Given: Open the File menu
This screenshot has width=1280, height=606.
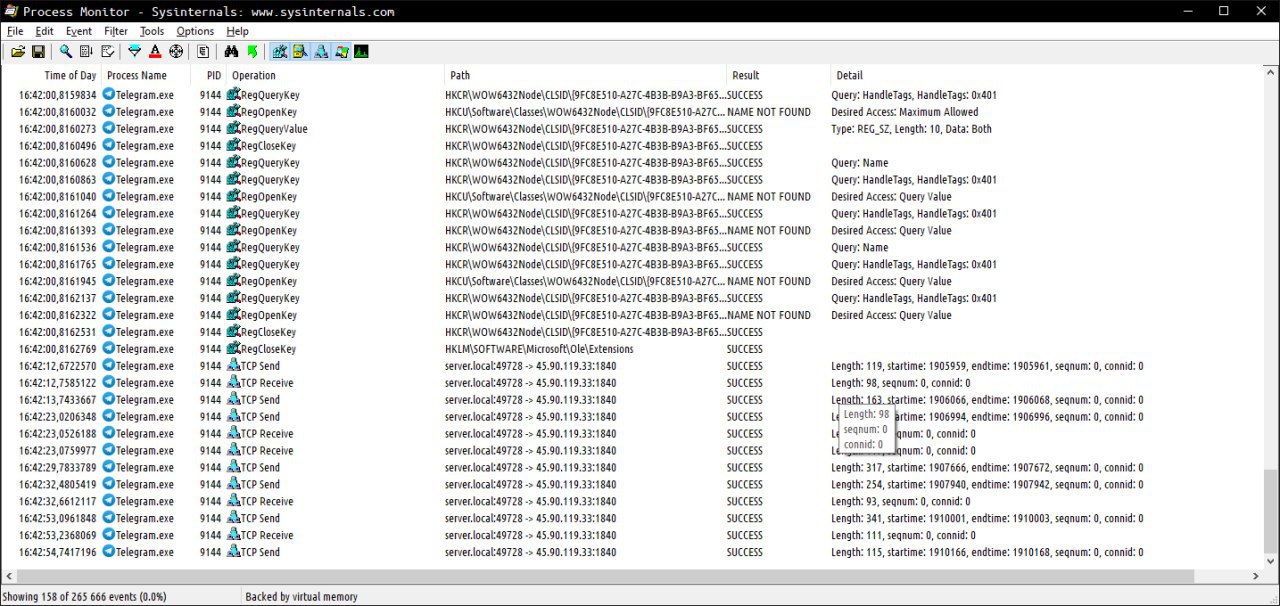Looking at the screenshot, I should 15,31.
